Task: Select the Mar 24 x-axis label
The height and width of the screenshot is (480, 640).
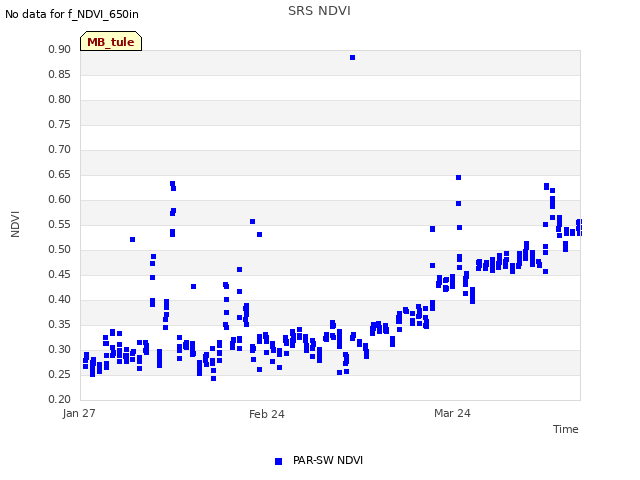Action: (x=452, y=413)
